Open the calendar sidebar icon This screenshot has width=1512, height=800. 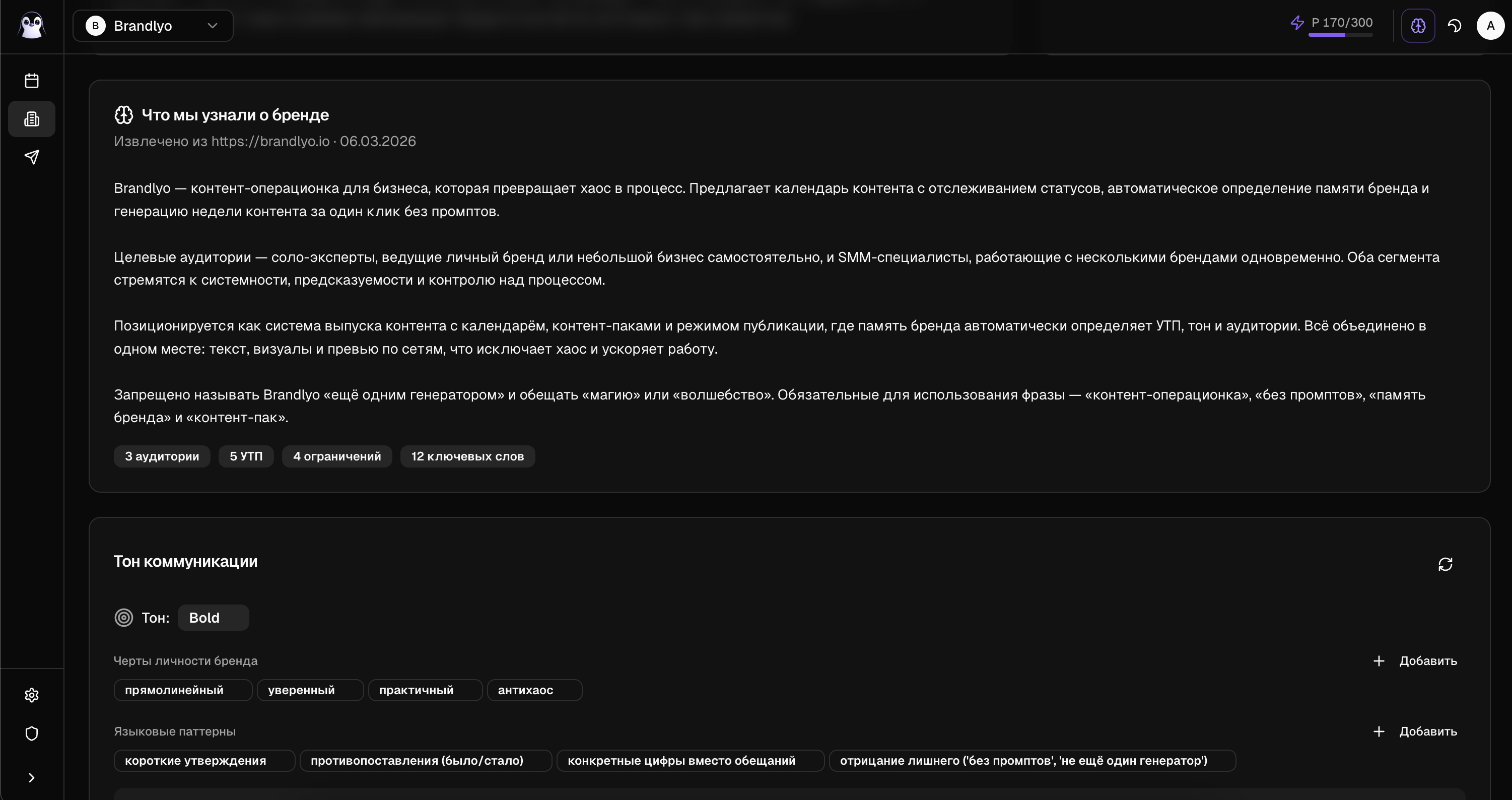[32, 81]
